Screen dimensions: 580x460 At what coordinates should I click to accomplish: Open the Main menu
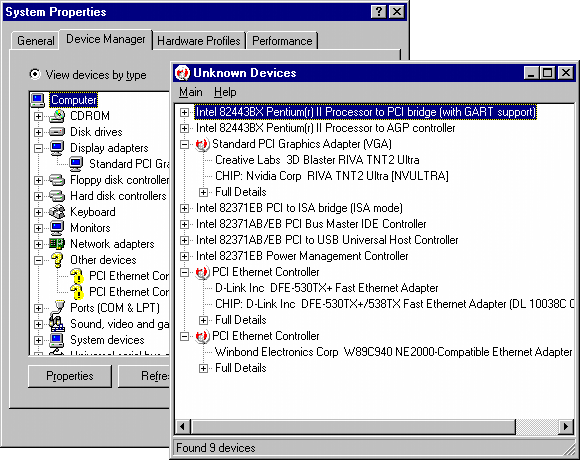[x=190, y=92]
